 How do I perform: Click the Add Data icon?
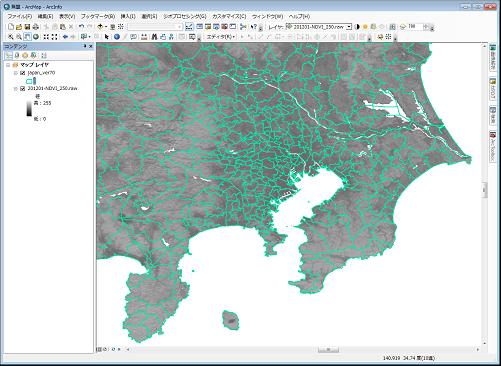pyautogui.click(x=100, y=27)
